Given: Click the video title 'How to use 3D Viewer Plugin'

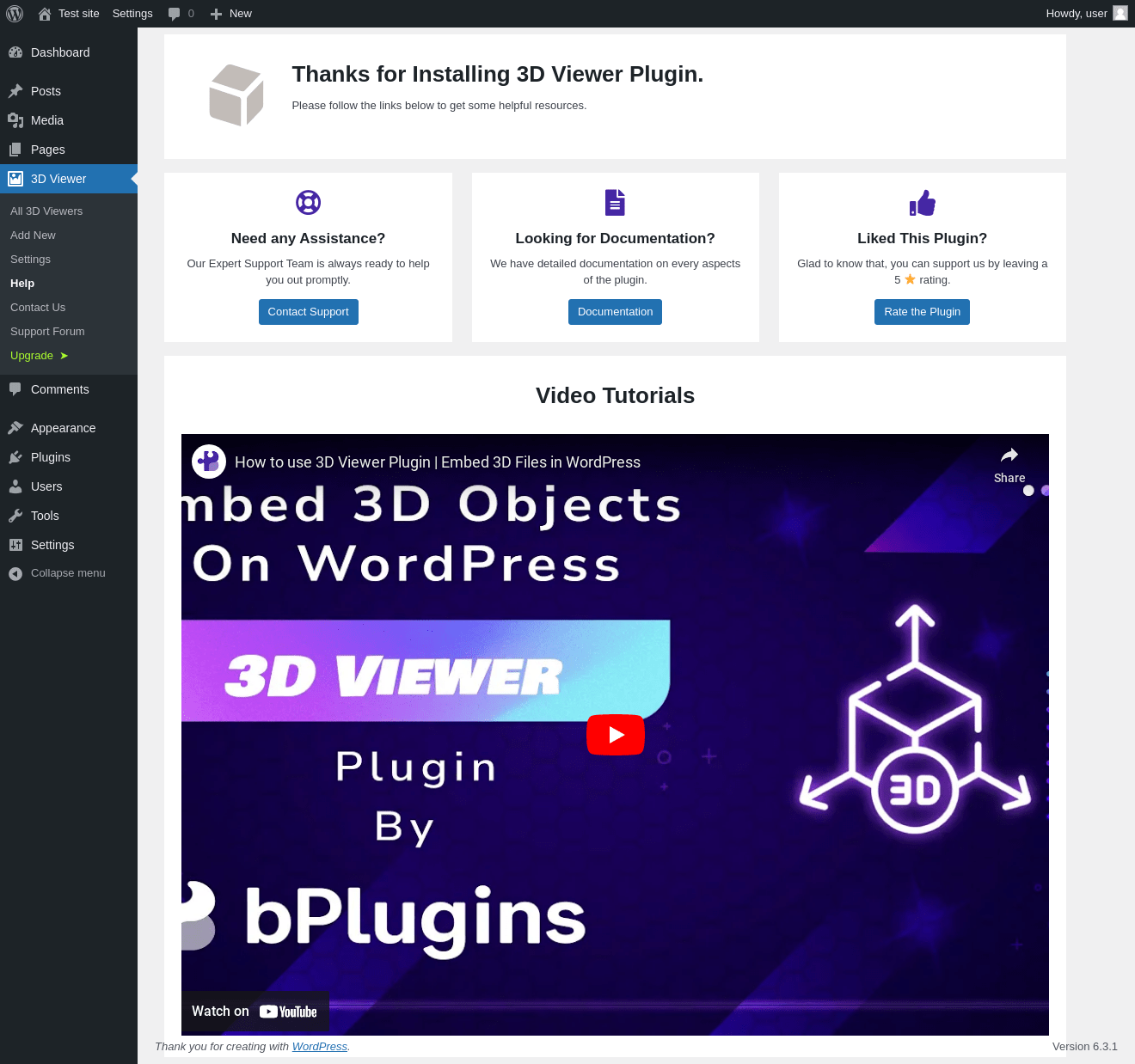Looking at the screenshot, I should (x=438, y=462).
